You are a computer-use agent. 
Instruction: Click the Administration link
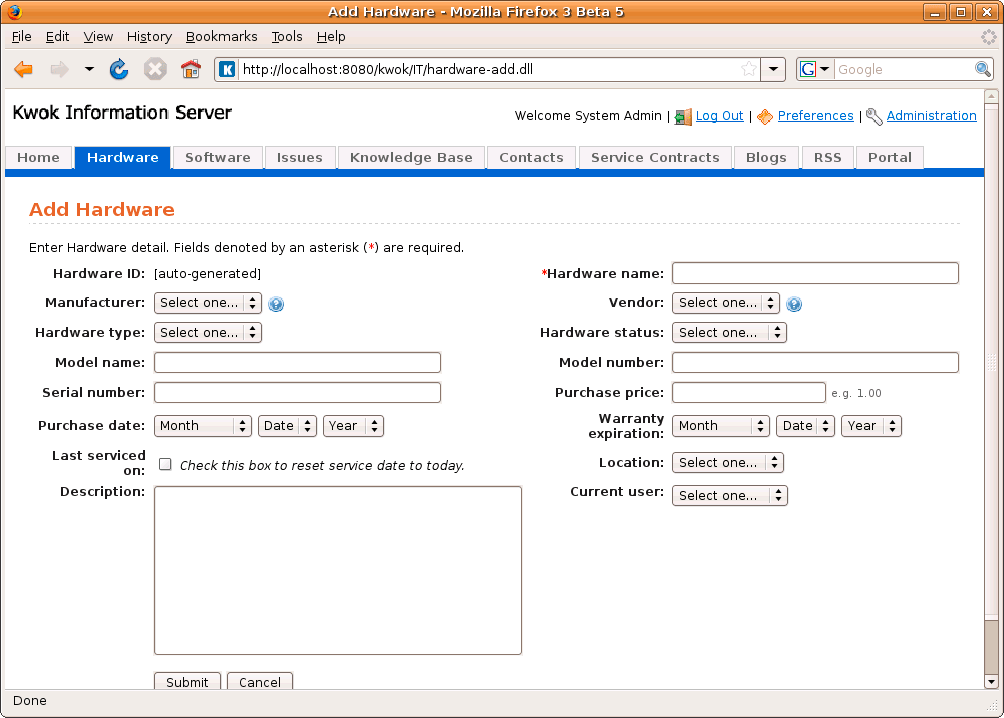[931, 116]
